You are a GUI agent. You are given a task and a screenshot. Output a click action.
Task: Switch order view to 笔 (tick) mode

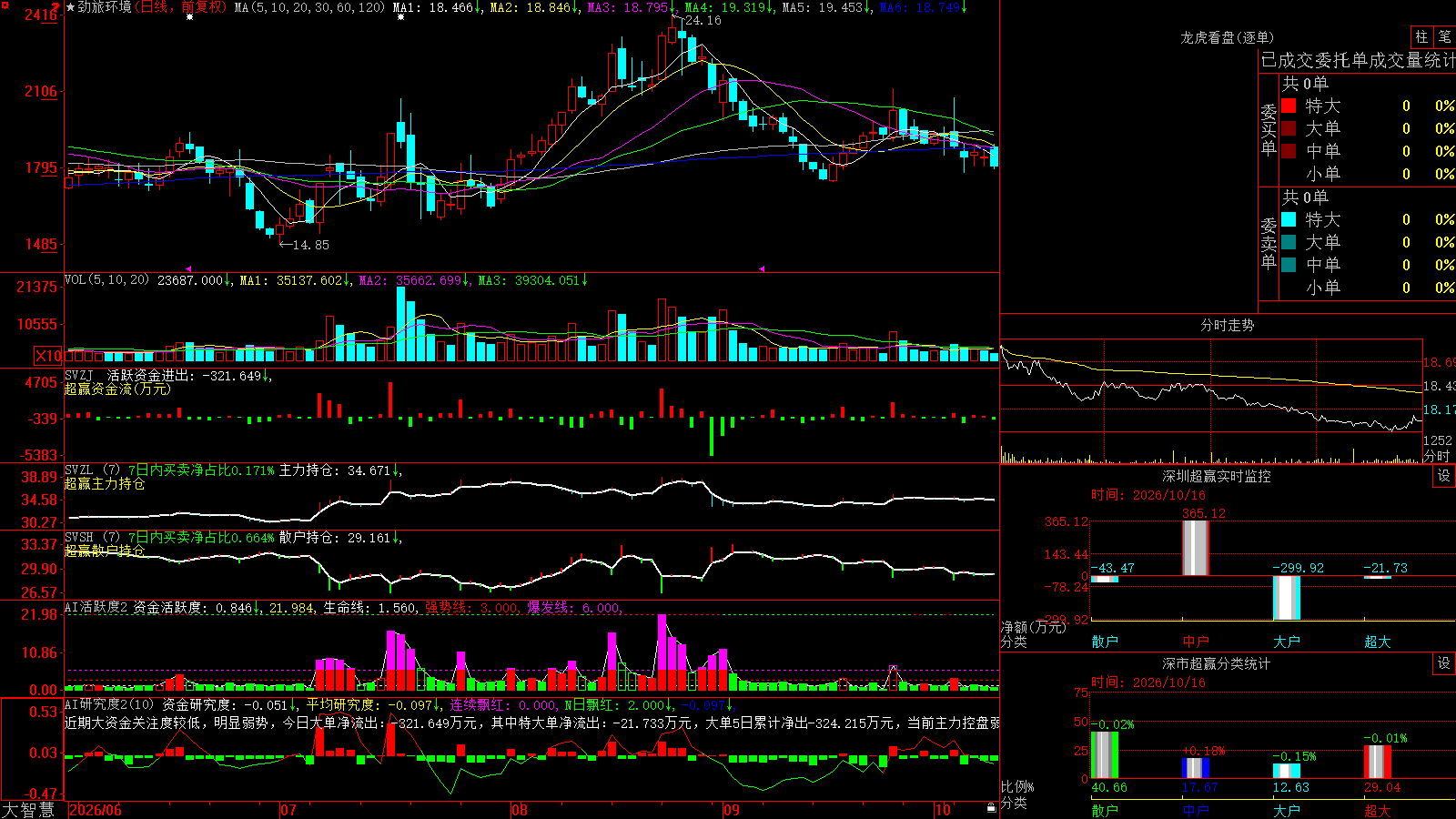tap(1445, 36)
